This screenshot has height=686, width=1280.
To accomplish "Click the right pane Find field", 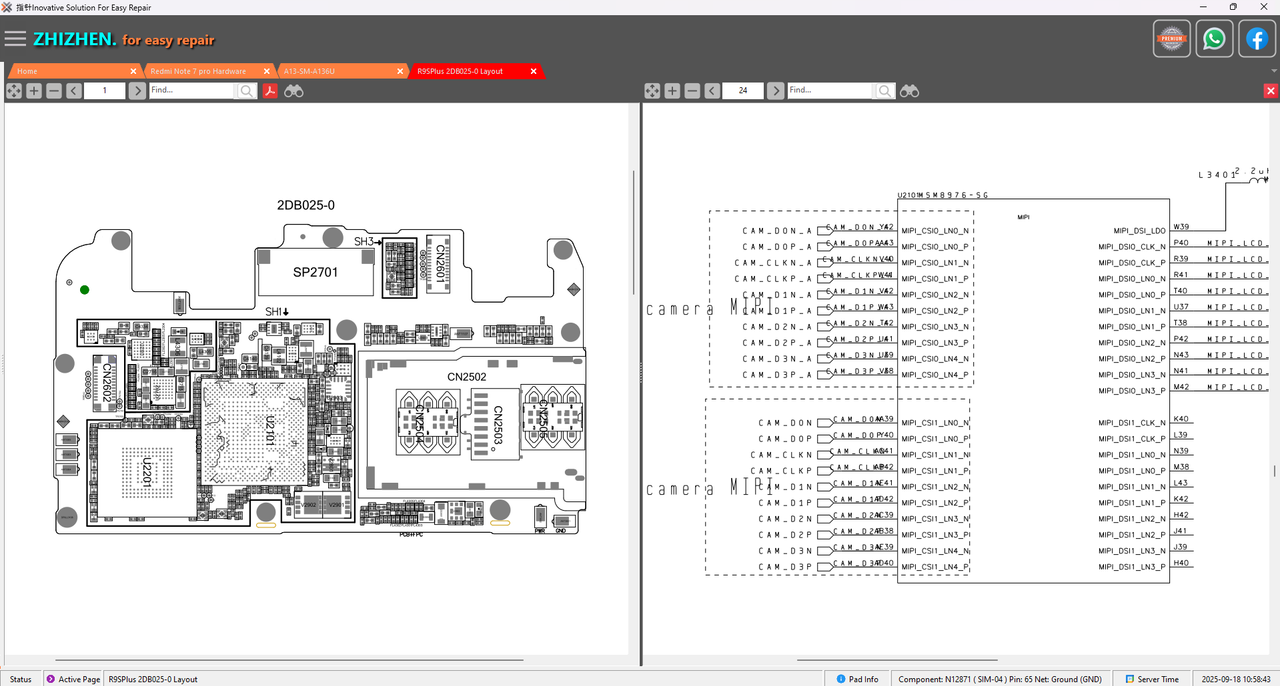I will (831, 91).
